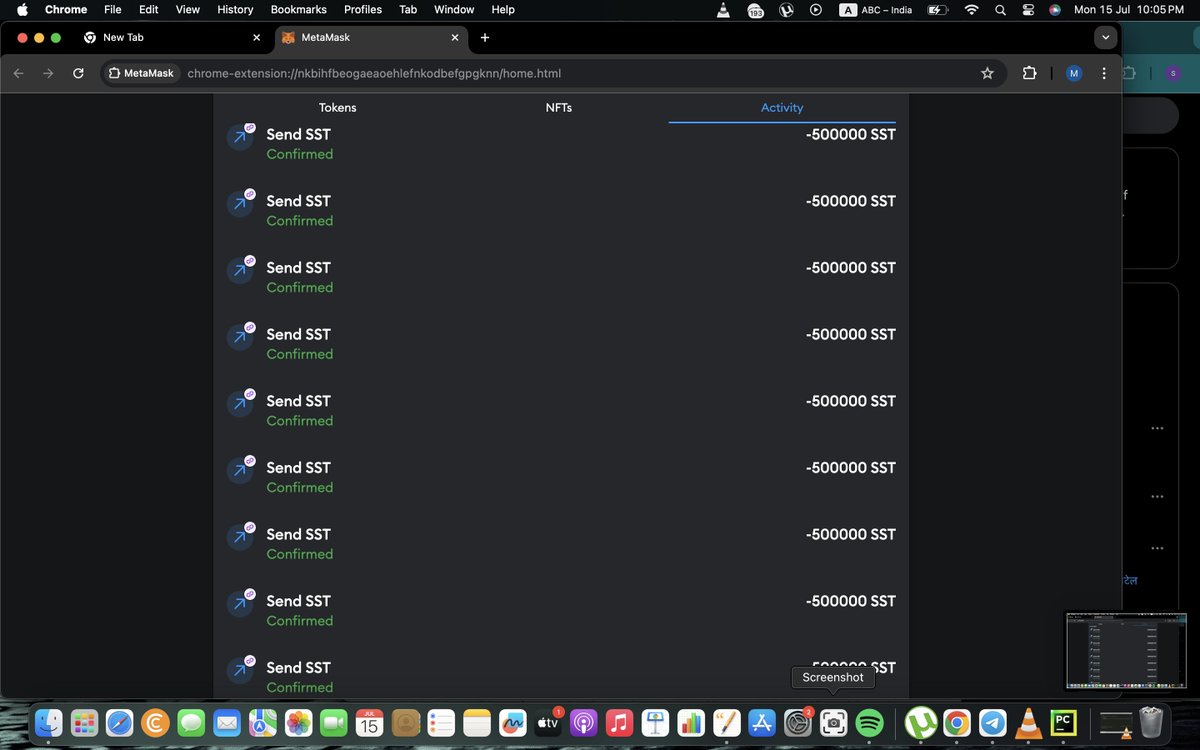The height and width of the screenshot is (750, 1200).
Task: Open the Apple menu
Action: [x=22, y=9]
